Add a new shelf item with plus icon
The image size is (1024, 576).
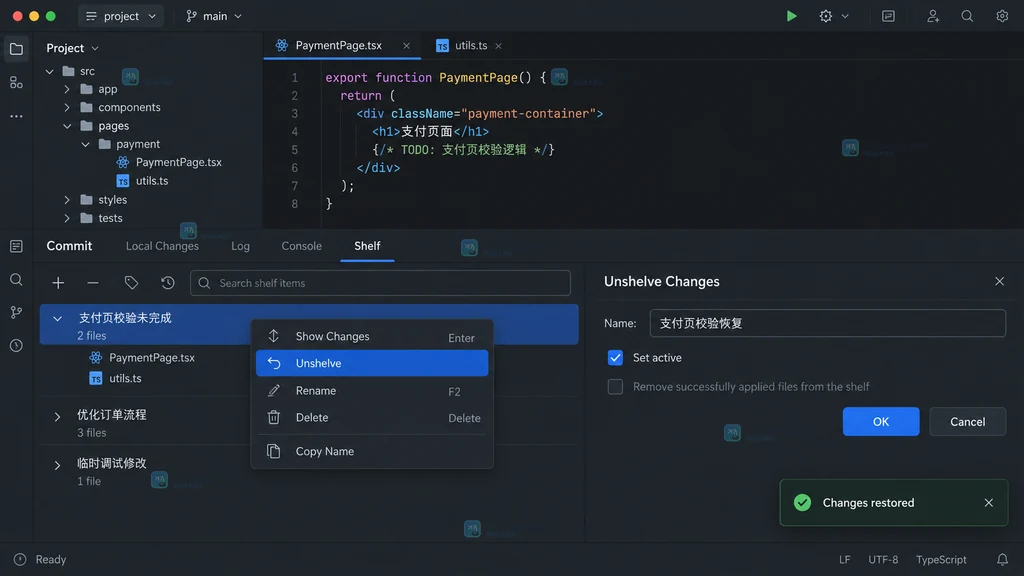click(58, 283)
